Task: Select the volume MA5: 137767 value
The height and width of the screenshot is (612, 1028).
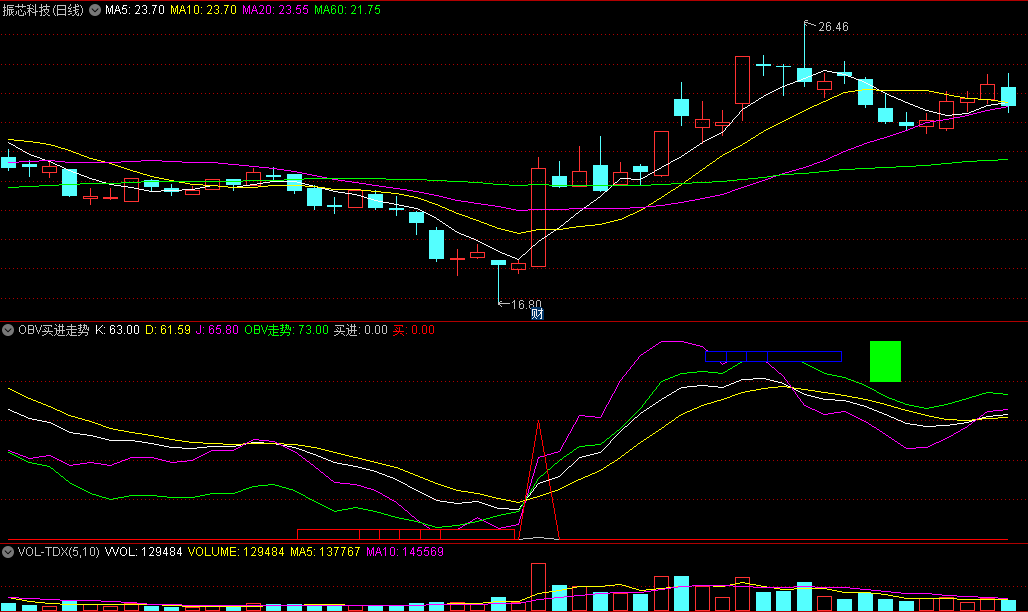Action: [325, 552]
